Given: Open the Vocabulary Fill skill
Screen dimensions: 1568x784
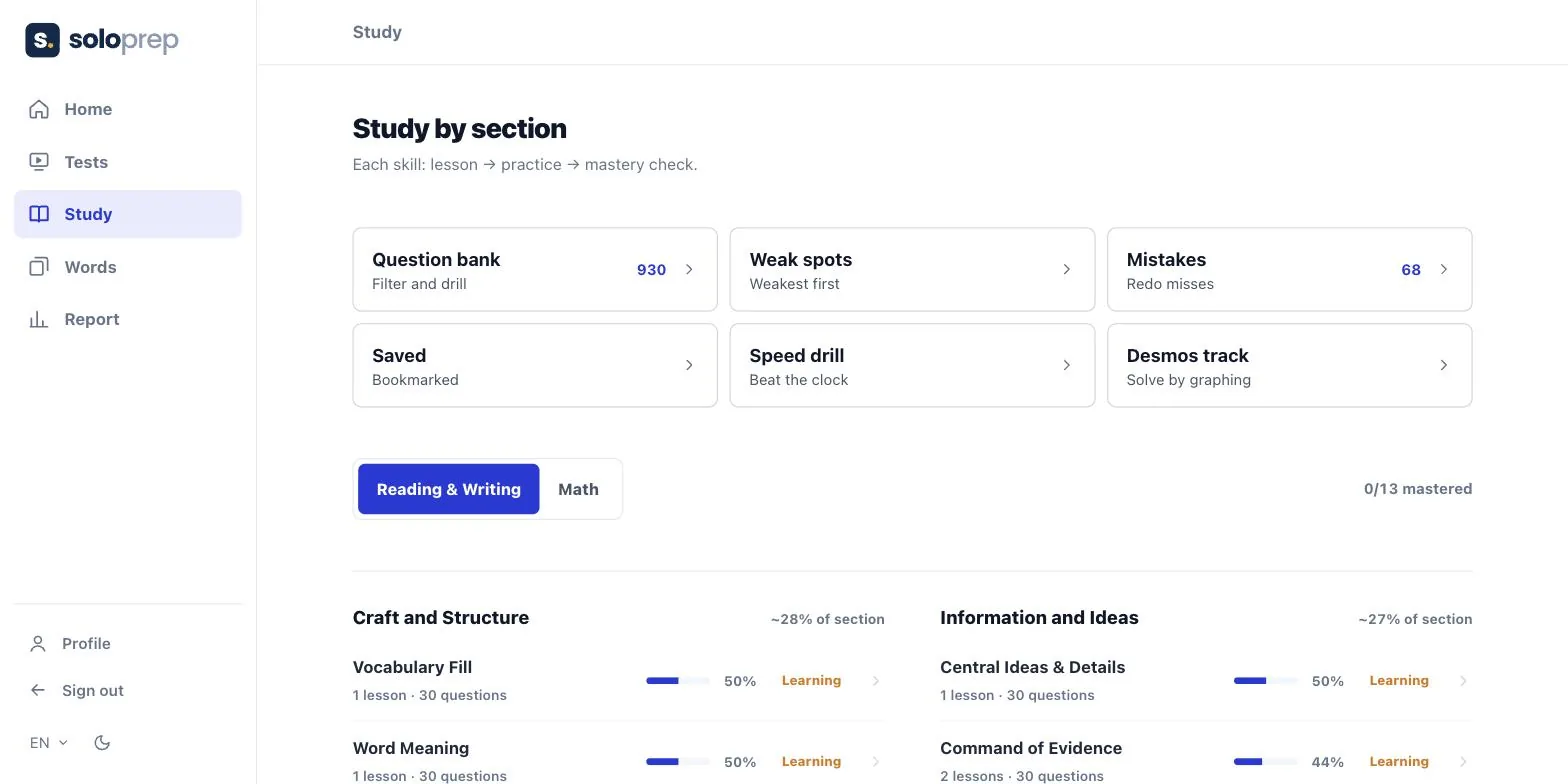Looking at the screenshot, I should click(x=619, y=681).
